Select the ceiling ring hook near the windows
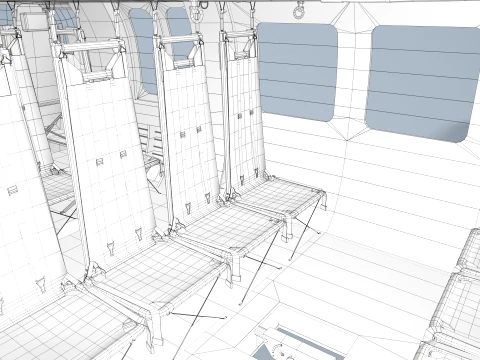 pos(299,10)
